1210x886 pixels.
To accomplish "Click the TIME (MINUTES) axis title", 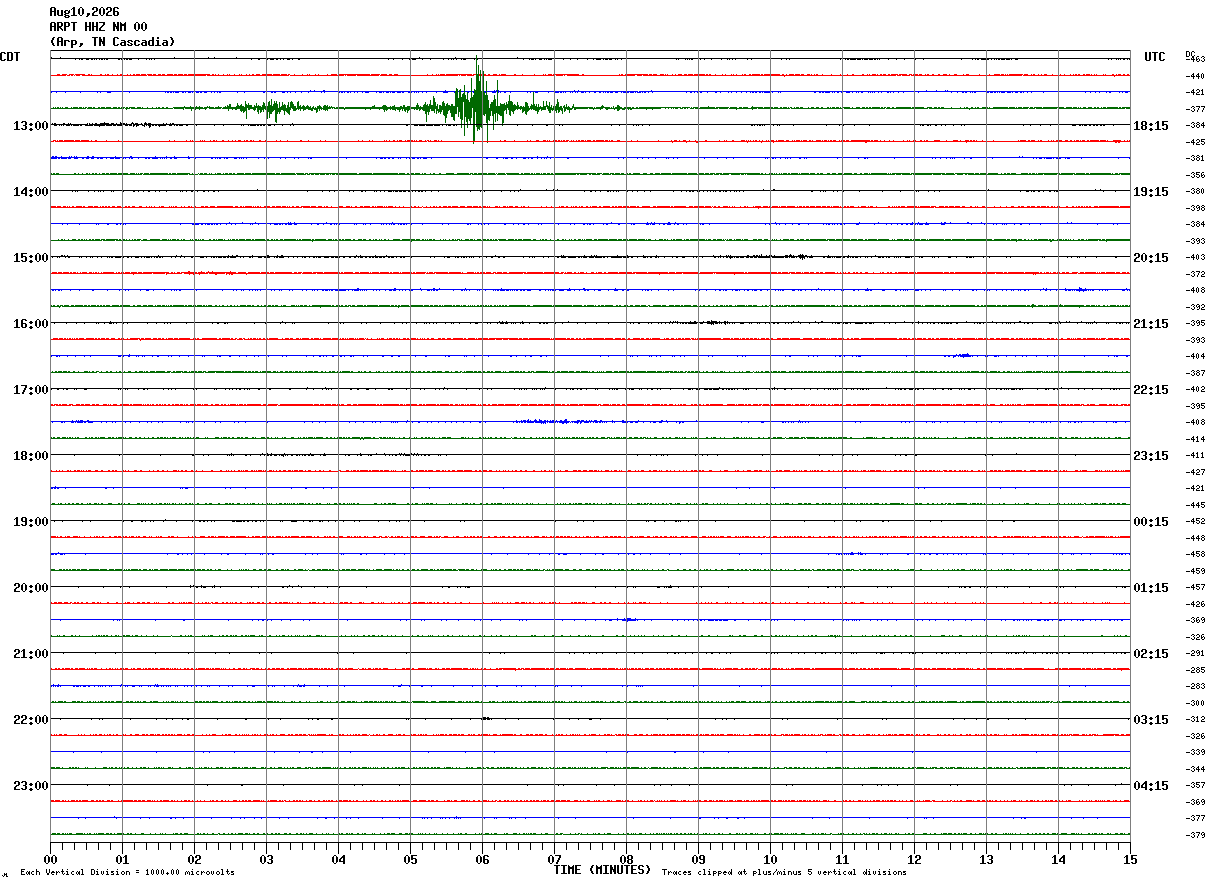I will coord(602,870).
